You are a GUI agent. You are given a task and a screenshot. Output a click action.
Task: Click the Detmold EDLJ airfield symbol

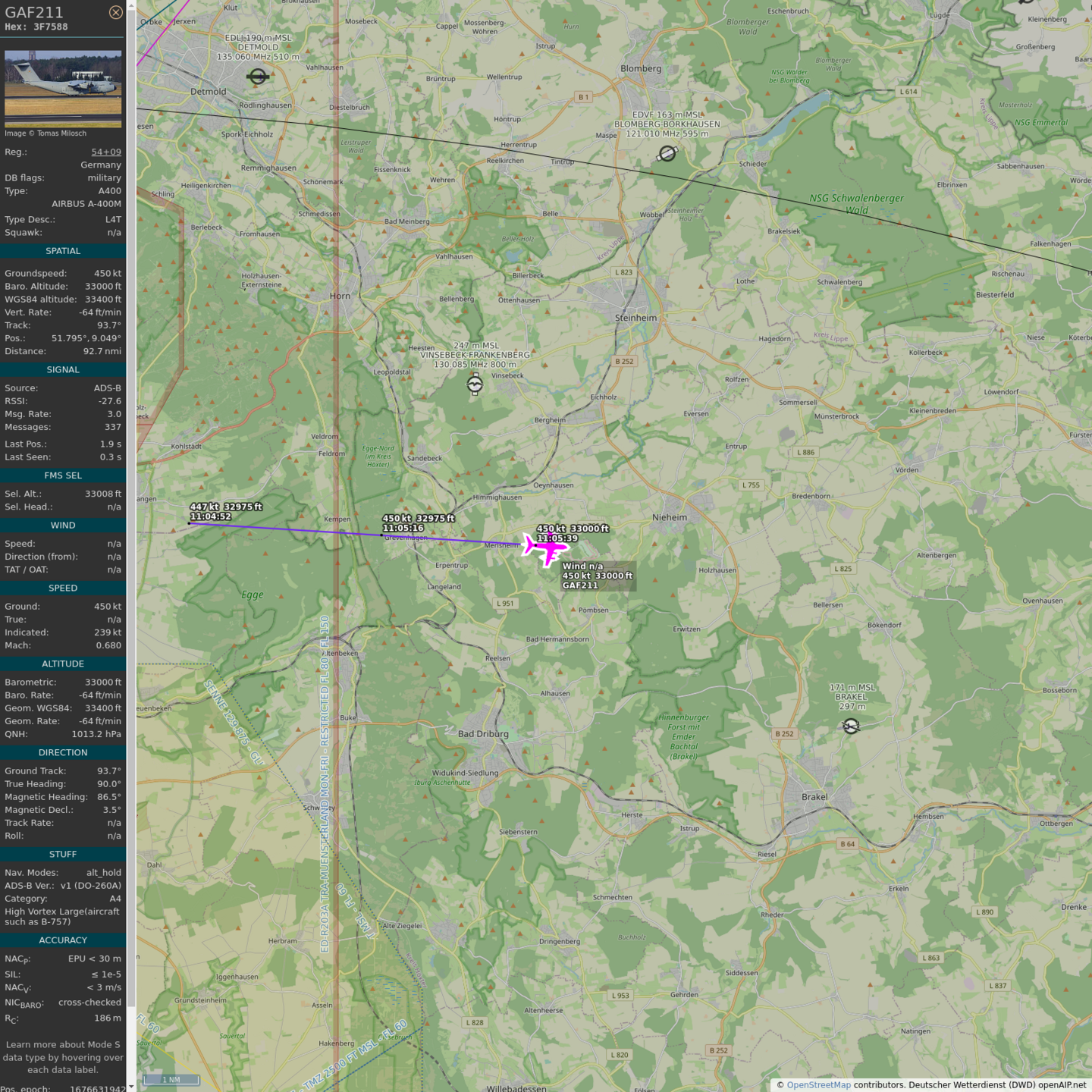coord(258,77)
